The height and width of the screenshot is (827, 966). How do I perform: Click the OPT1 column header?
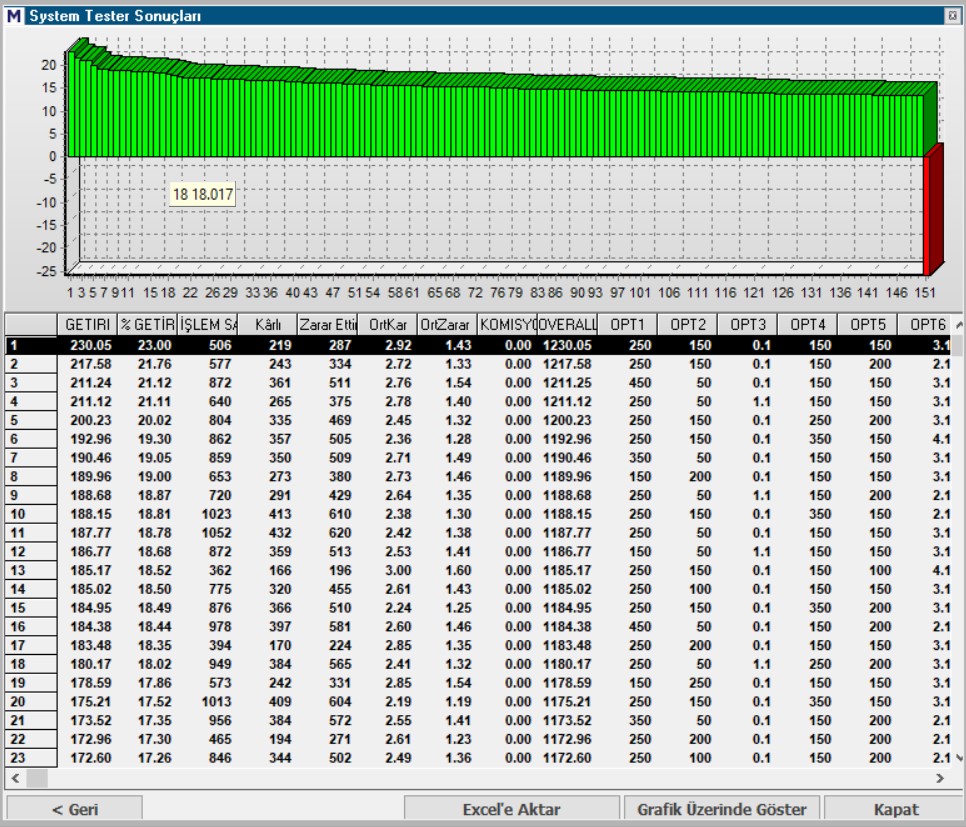tap(627, 325)
